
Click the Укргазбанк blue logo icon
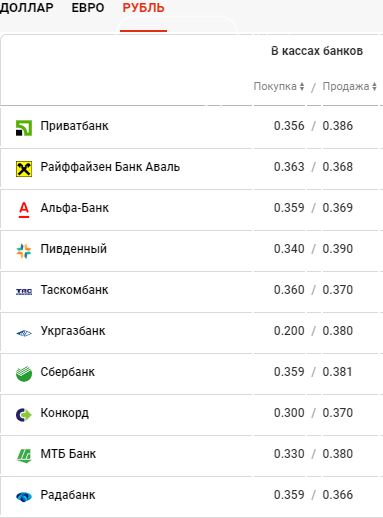[x=24, y=333]
